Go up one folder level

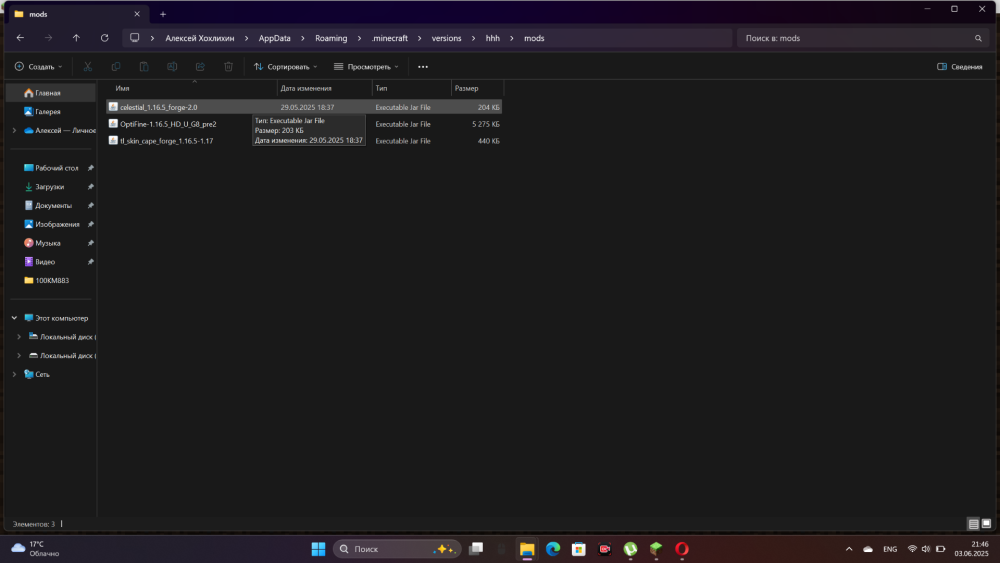click(77, 38)
